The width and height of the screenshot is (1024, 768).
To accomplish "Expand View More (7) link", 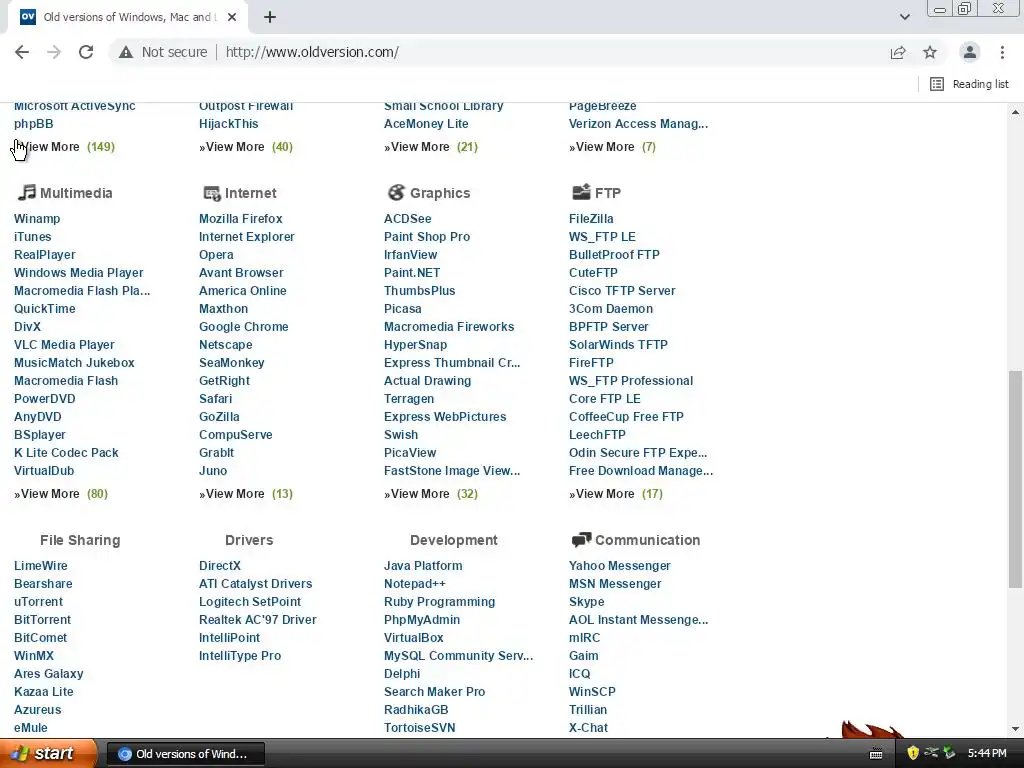I will coord(613,147).
